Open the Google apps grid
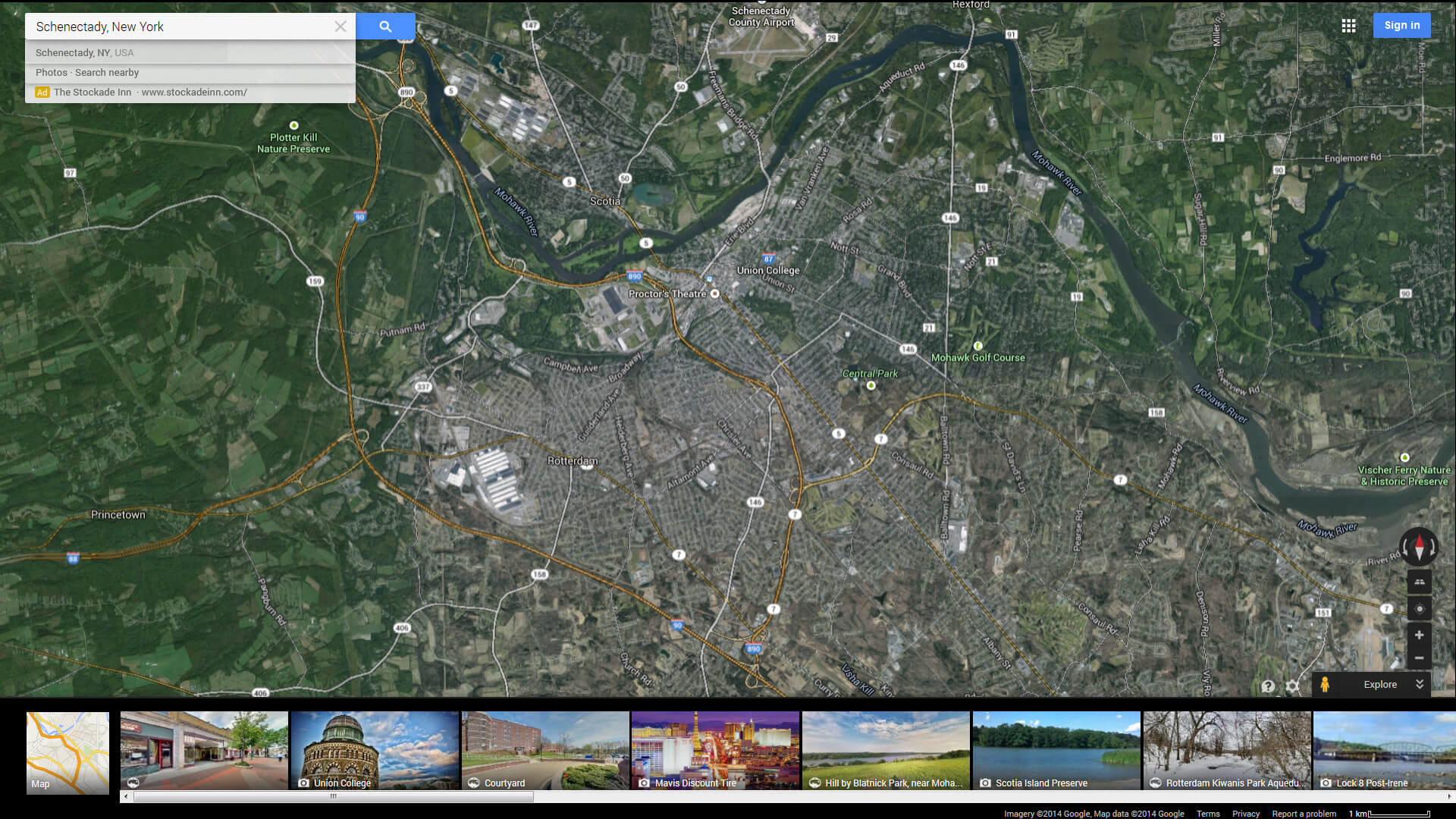The height and width of the screenshot is (819, 1456). (1348, 26)
